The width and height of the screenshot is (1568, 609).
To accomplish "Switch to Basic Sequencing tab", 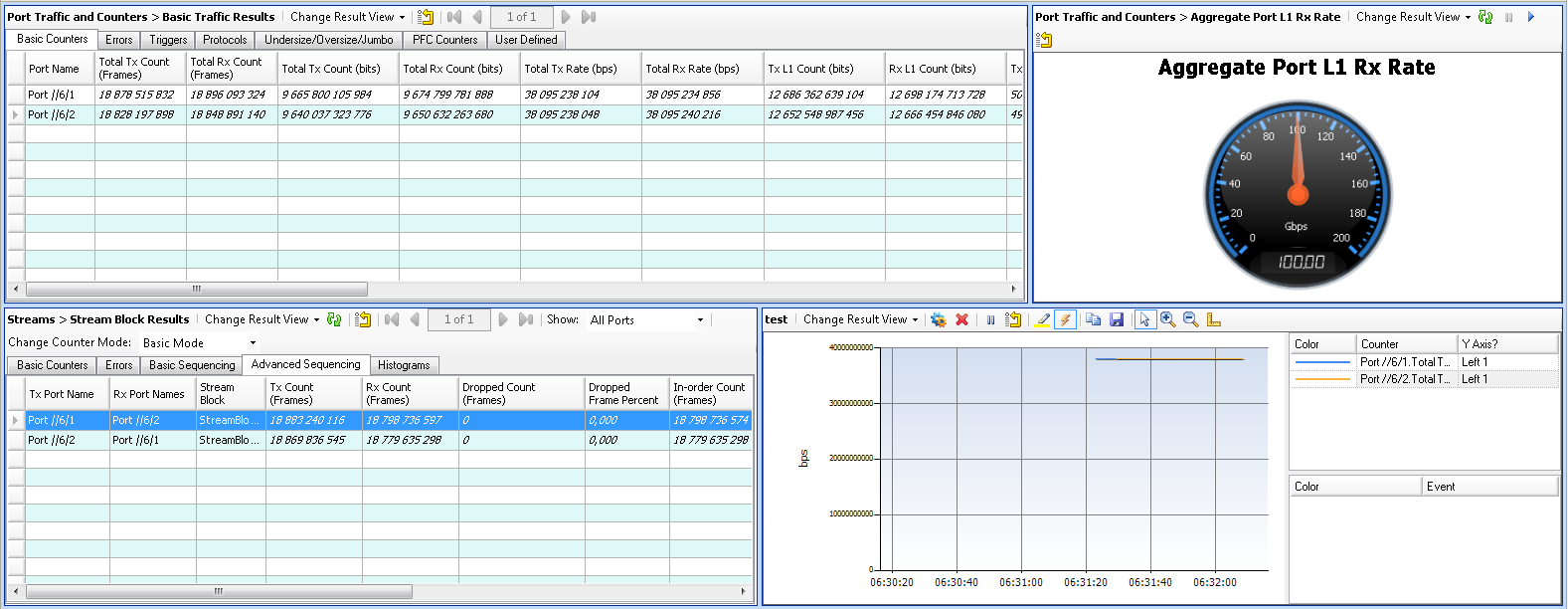I will pos(192,365).
